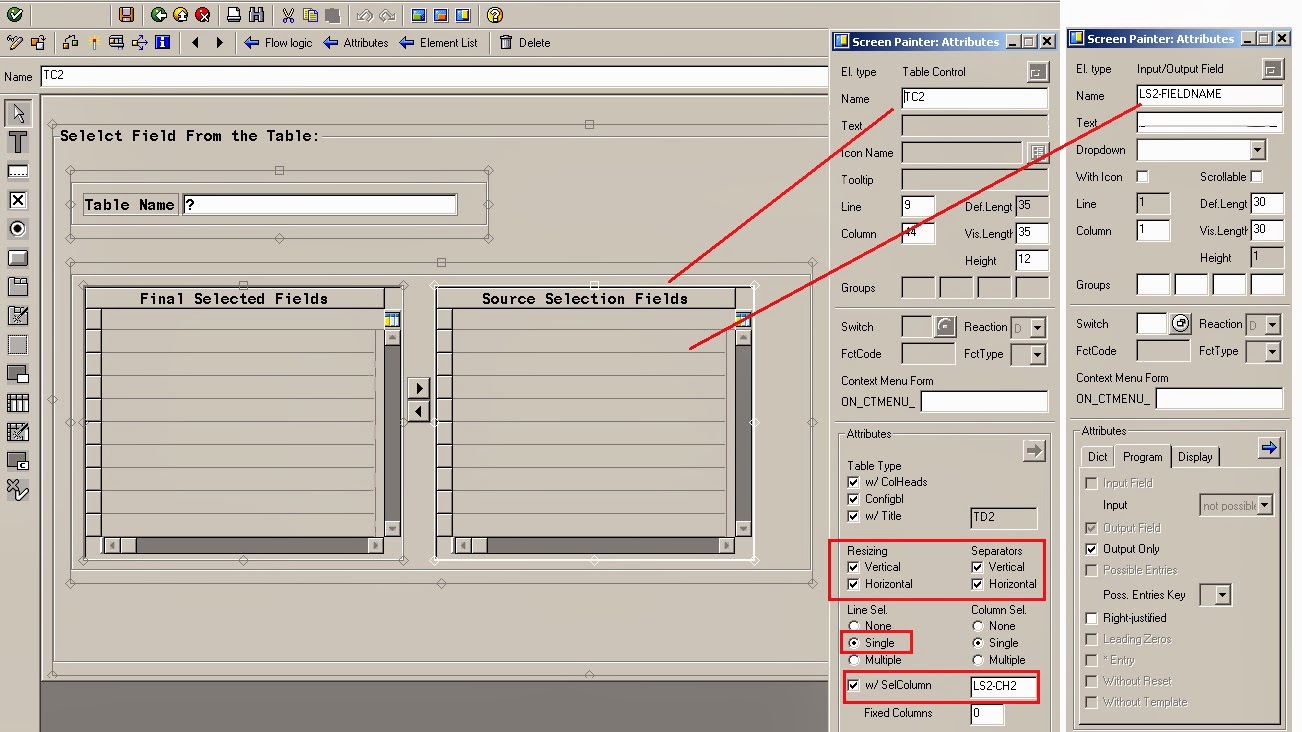
Task: Select the Checkbox element tool in palette
Action: tap(17, 199)
